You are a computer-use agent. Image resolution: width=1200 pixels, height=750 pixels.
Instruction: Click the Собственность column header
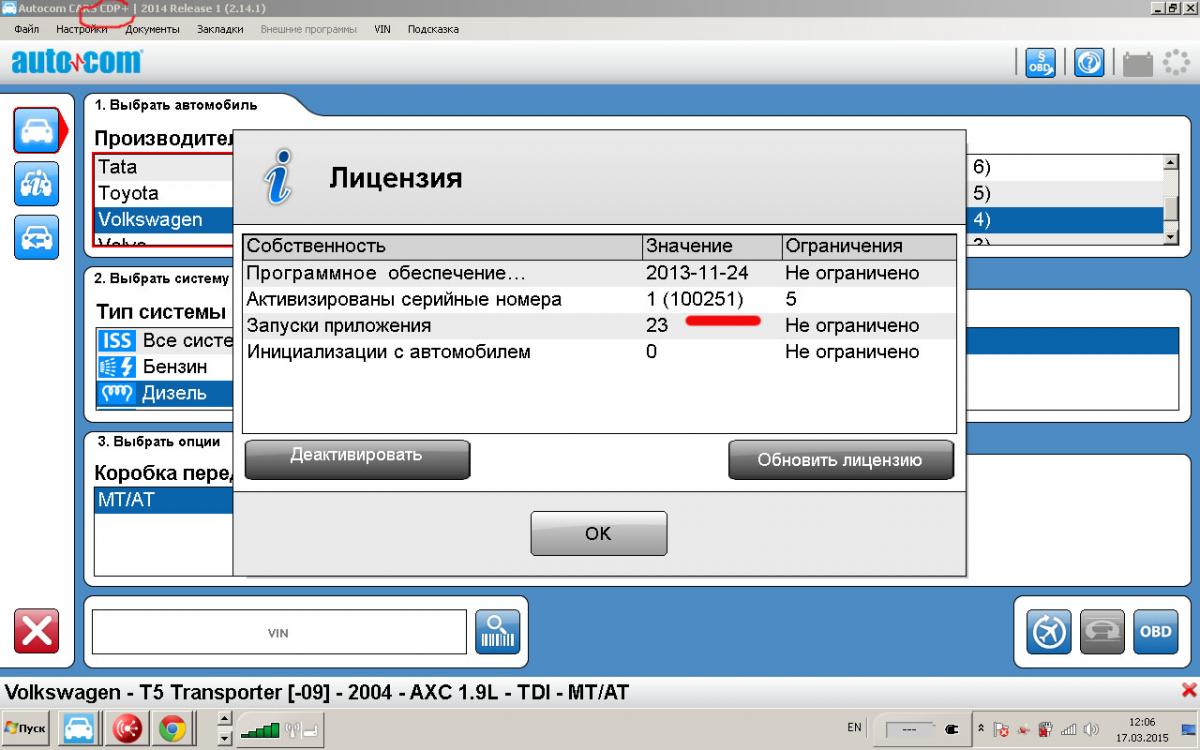coord(442,246)
